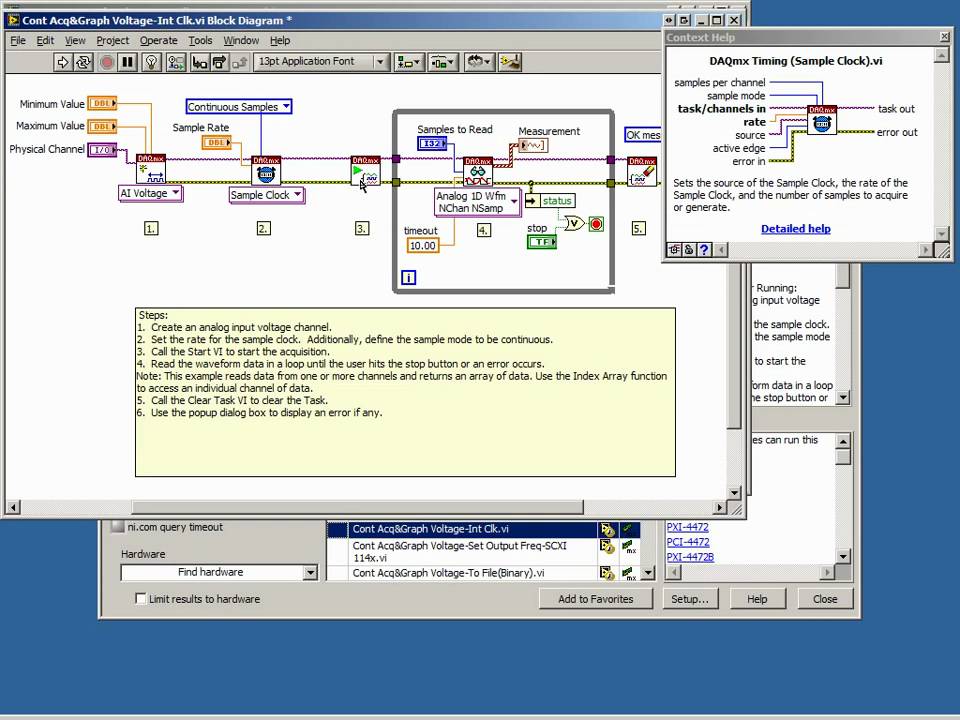Open the Continuous Samples enum dropdown
960x720 pixels.
pos(239,107)
